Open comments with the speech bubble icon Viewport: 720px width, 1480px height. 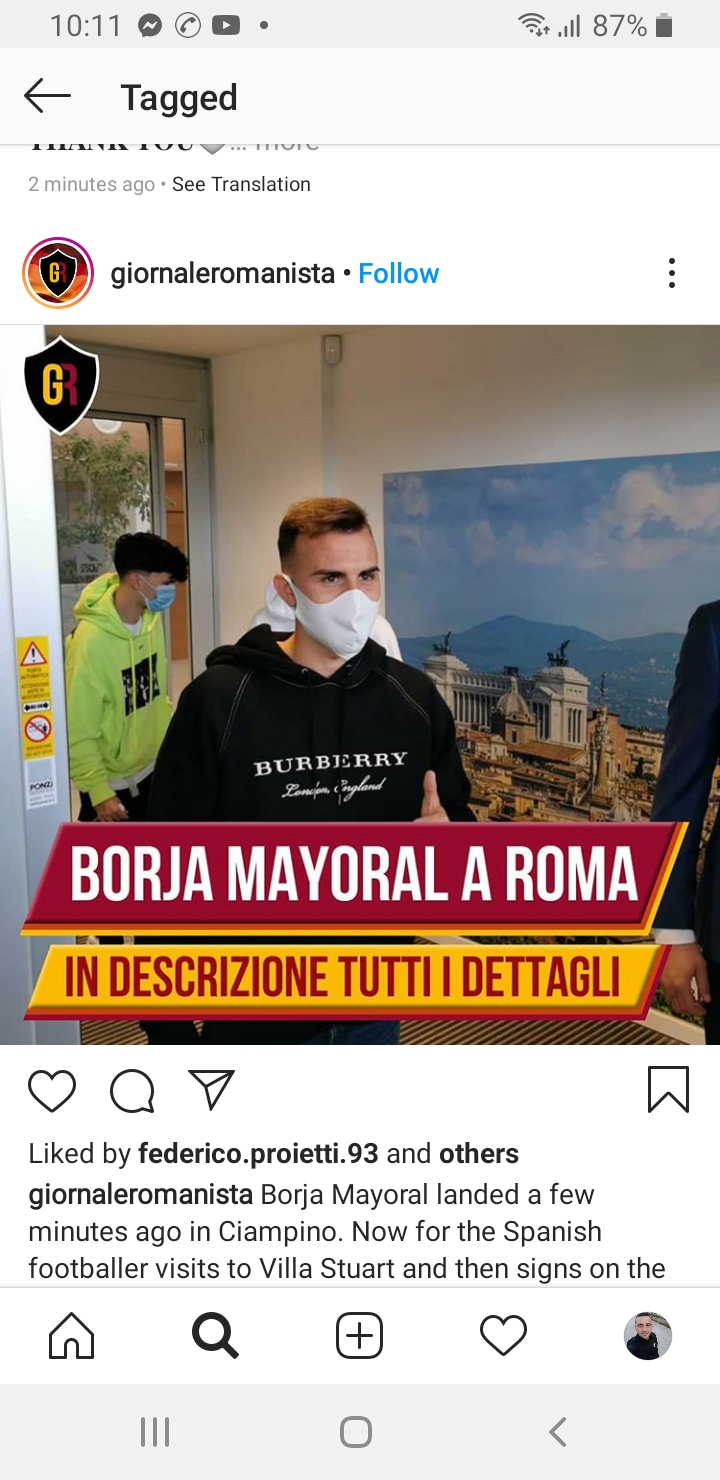pos(132,1090)
